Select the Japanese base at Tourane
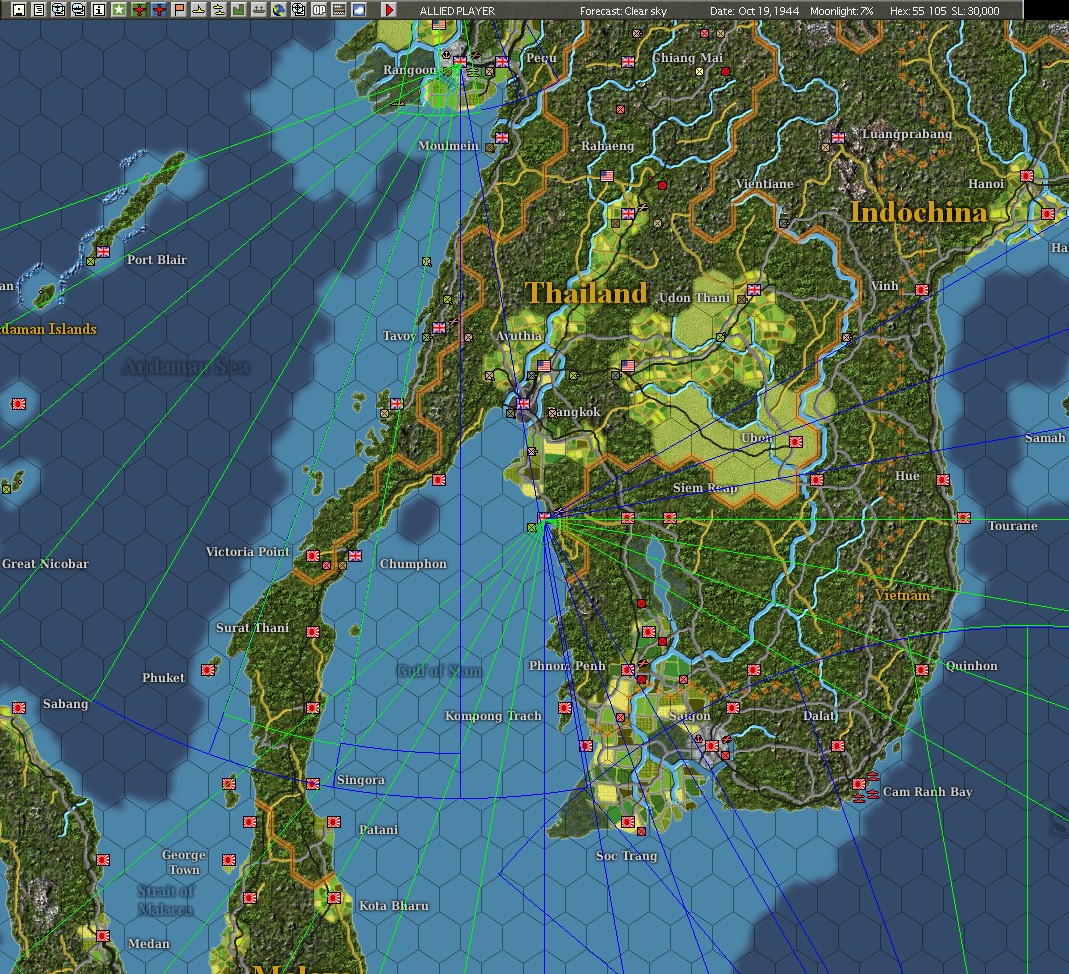 click(964, 518)
